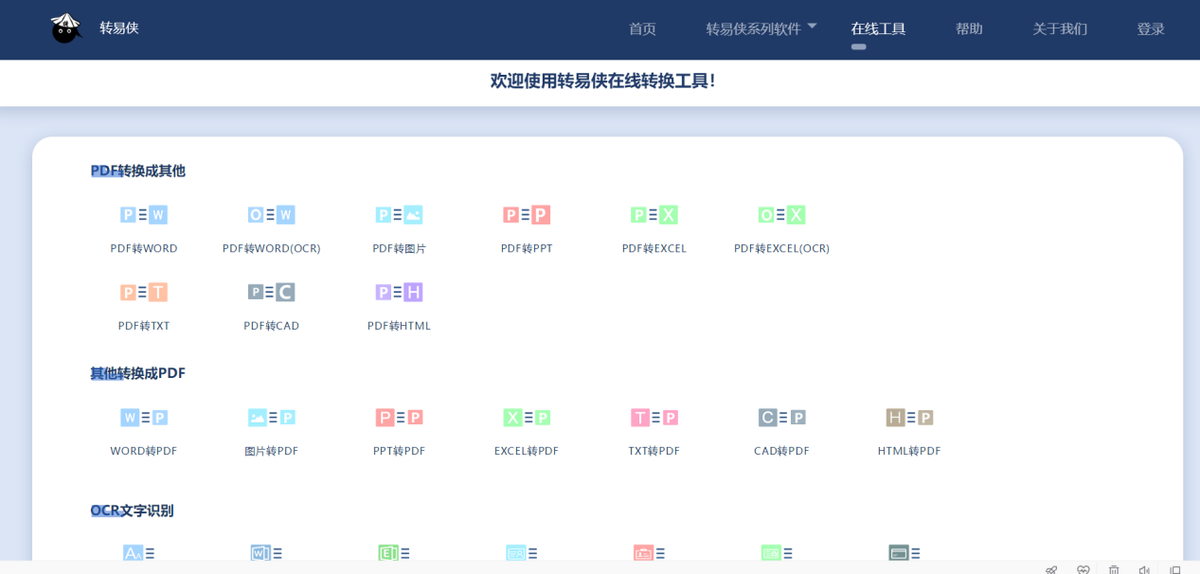Screen dimensions: 1200x574
Task: Select the CAD转PDF tool icon
Action: point(781,417)
